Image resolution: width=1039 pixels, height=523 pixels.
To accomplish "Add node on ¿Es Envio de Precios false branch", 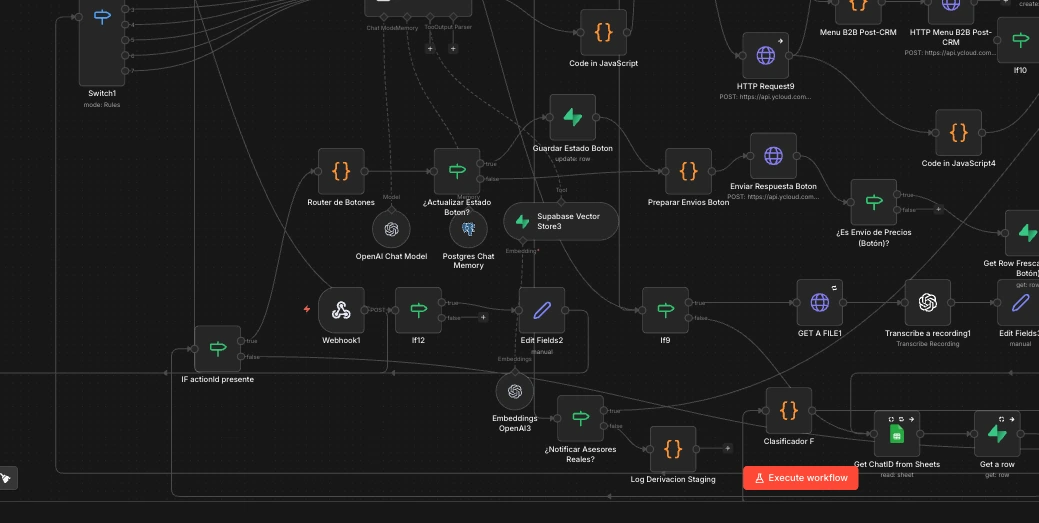I will 938,209.
